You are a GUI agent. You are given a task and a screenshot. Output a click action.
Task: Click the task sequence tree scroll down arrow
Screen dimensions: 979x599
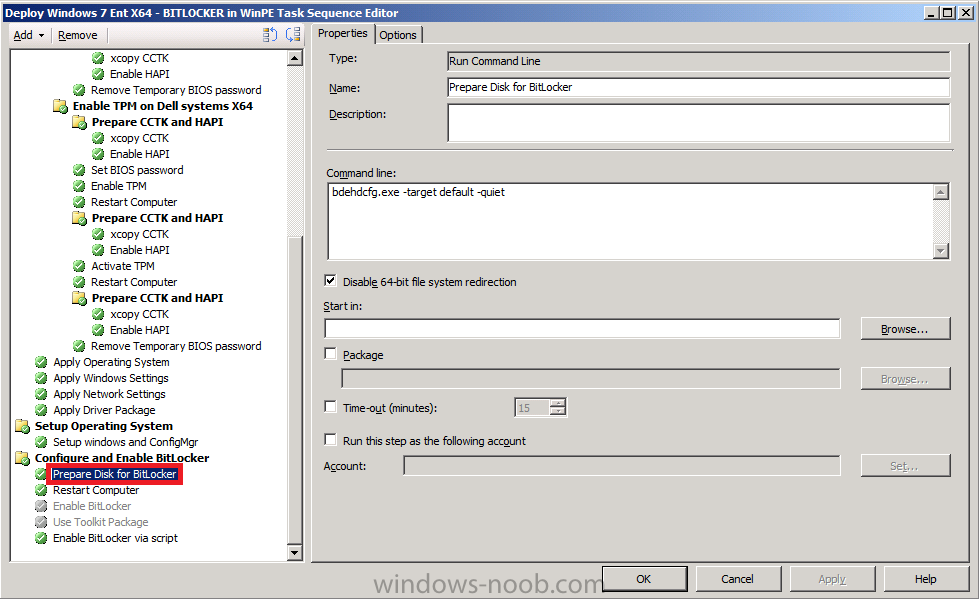click(x=294, y=553)
